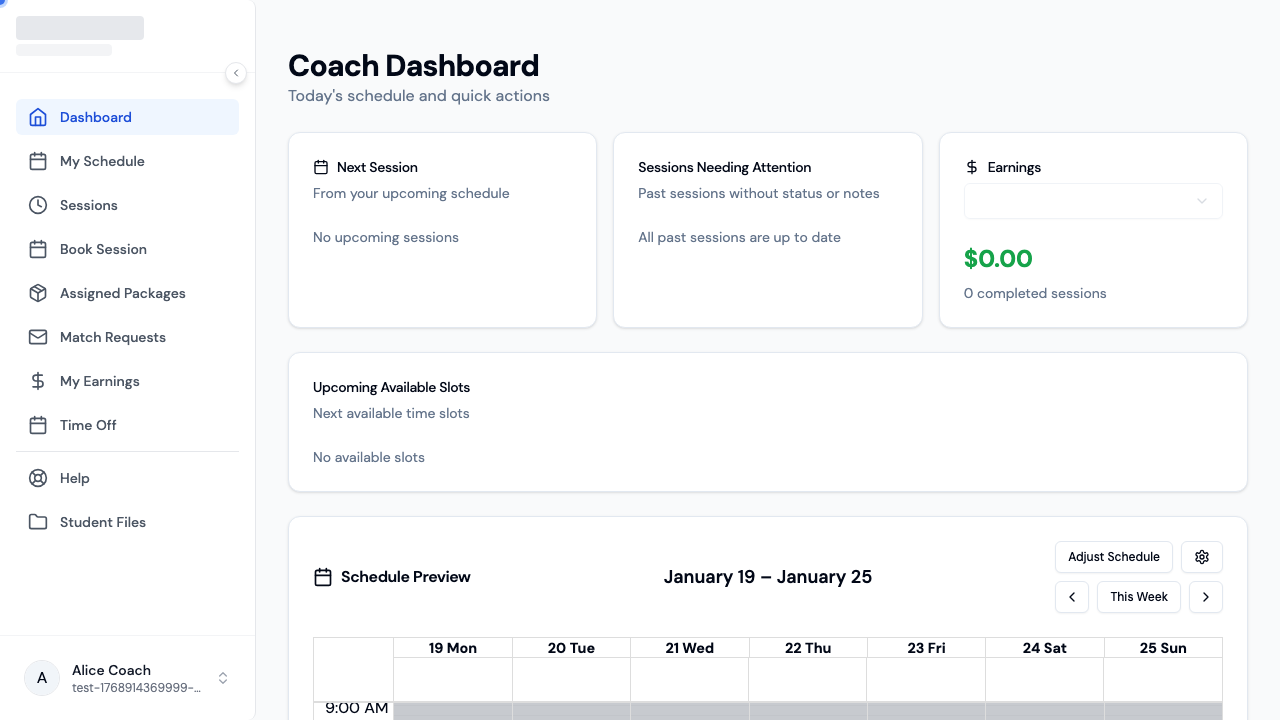Click the Match Requests envelope icon

pyautogui.click(x=38, y=337)
